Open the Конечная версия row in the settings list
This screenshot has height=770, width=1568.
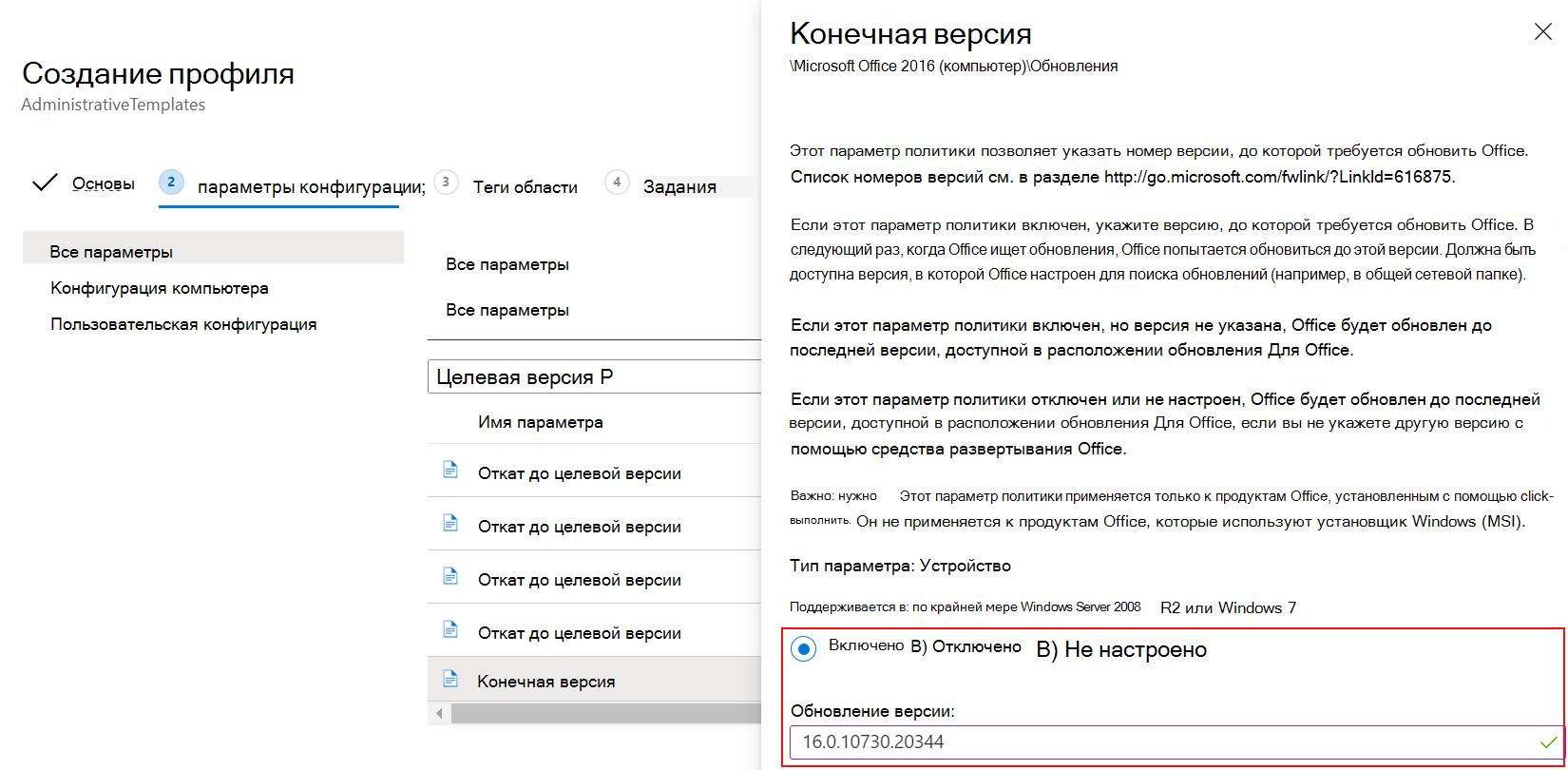click(594, 681)
